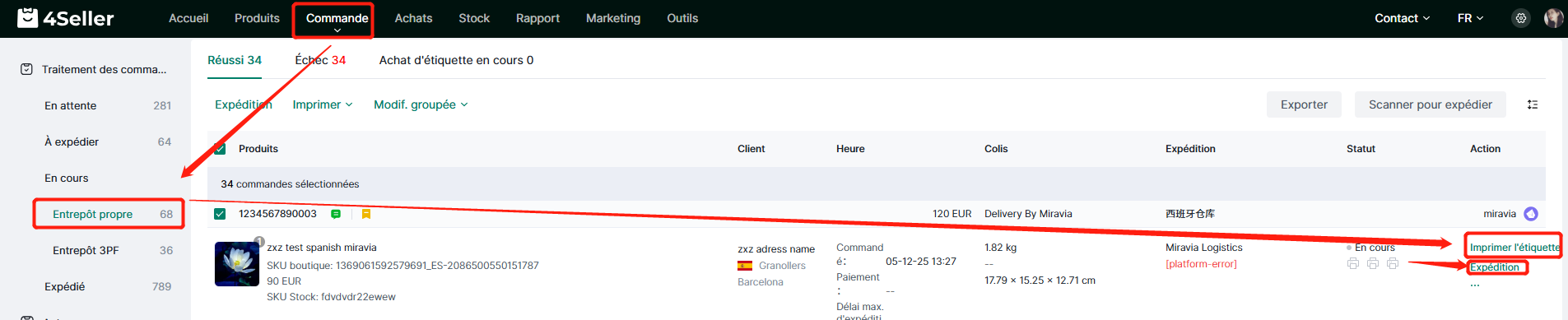Click the En cours status text in order row
1568x320 pixels.
click(x=1375, y=248)
